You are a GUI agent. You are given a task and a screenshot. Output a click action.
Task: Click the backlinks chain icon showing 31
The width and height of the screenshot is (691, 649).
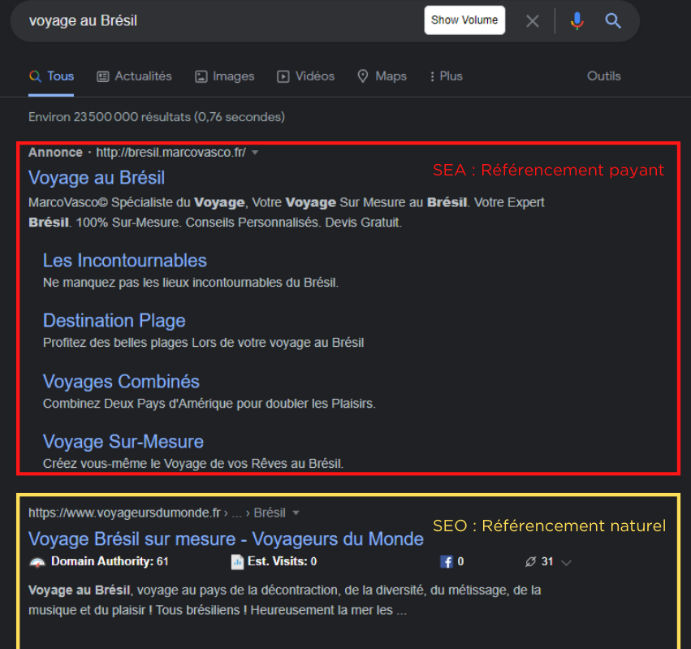531,562
